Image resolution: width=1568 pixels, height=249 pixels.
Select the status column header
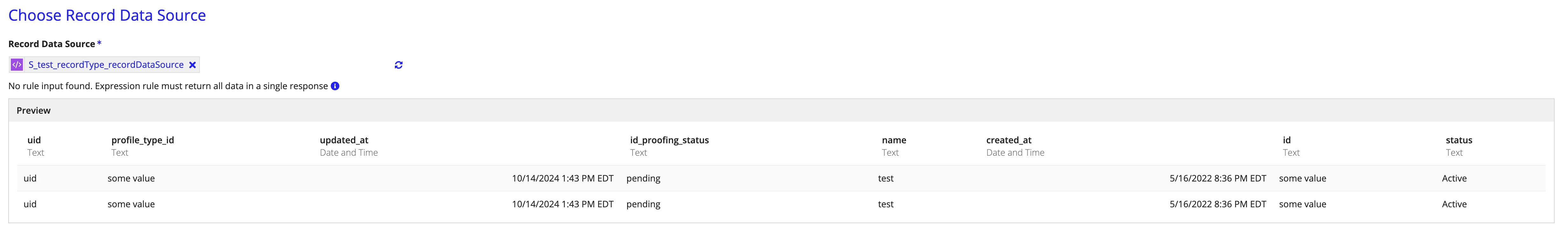click(x=1459, y=140)
